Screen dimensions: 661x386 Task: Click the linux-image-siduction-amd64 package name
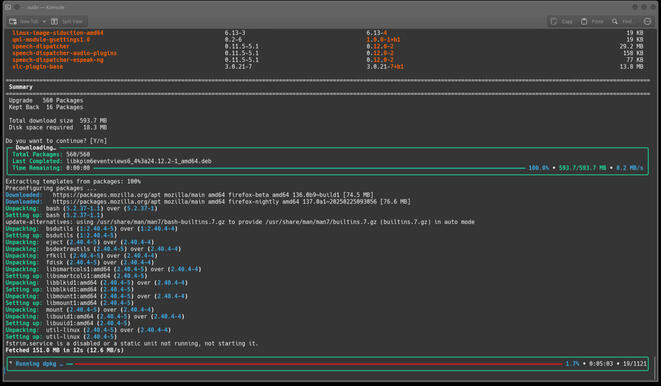pos(58,33)
